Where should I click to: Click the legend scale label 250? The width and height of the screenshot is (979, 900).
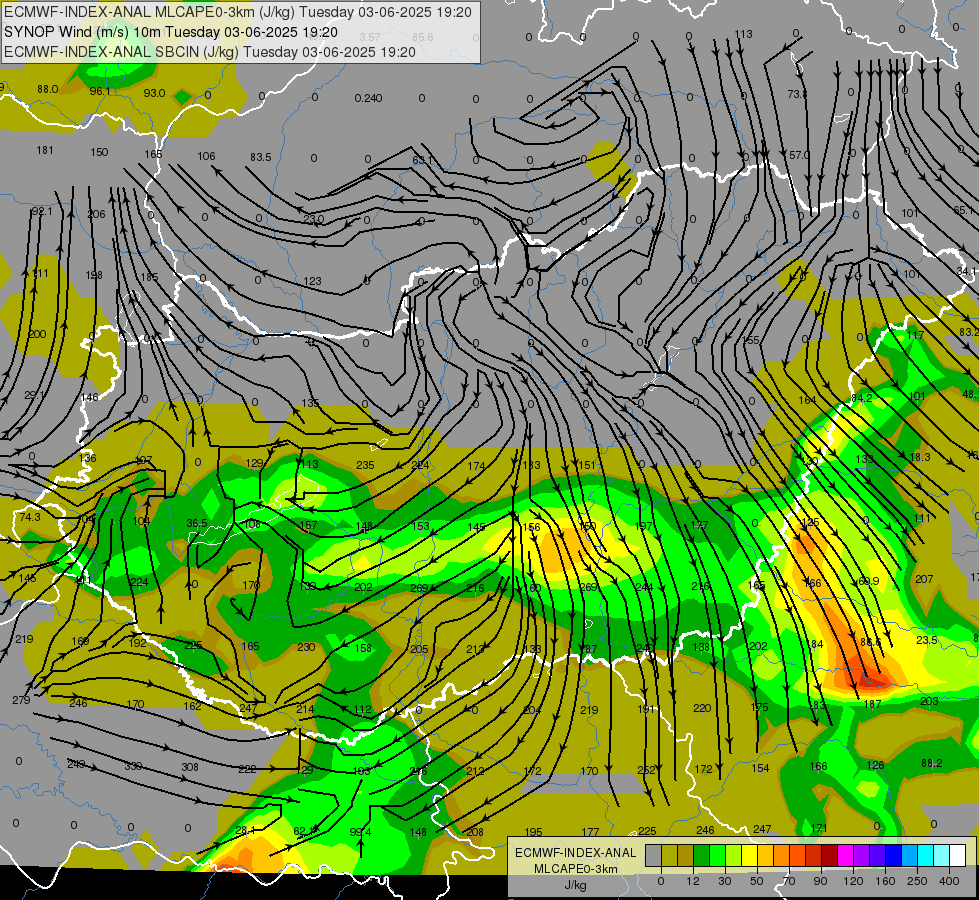click(917, 881)
